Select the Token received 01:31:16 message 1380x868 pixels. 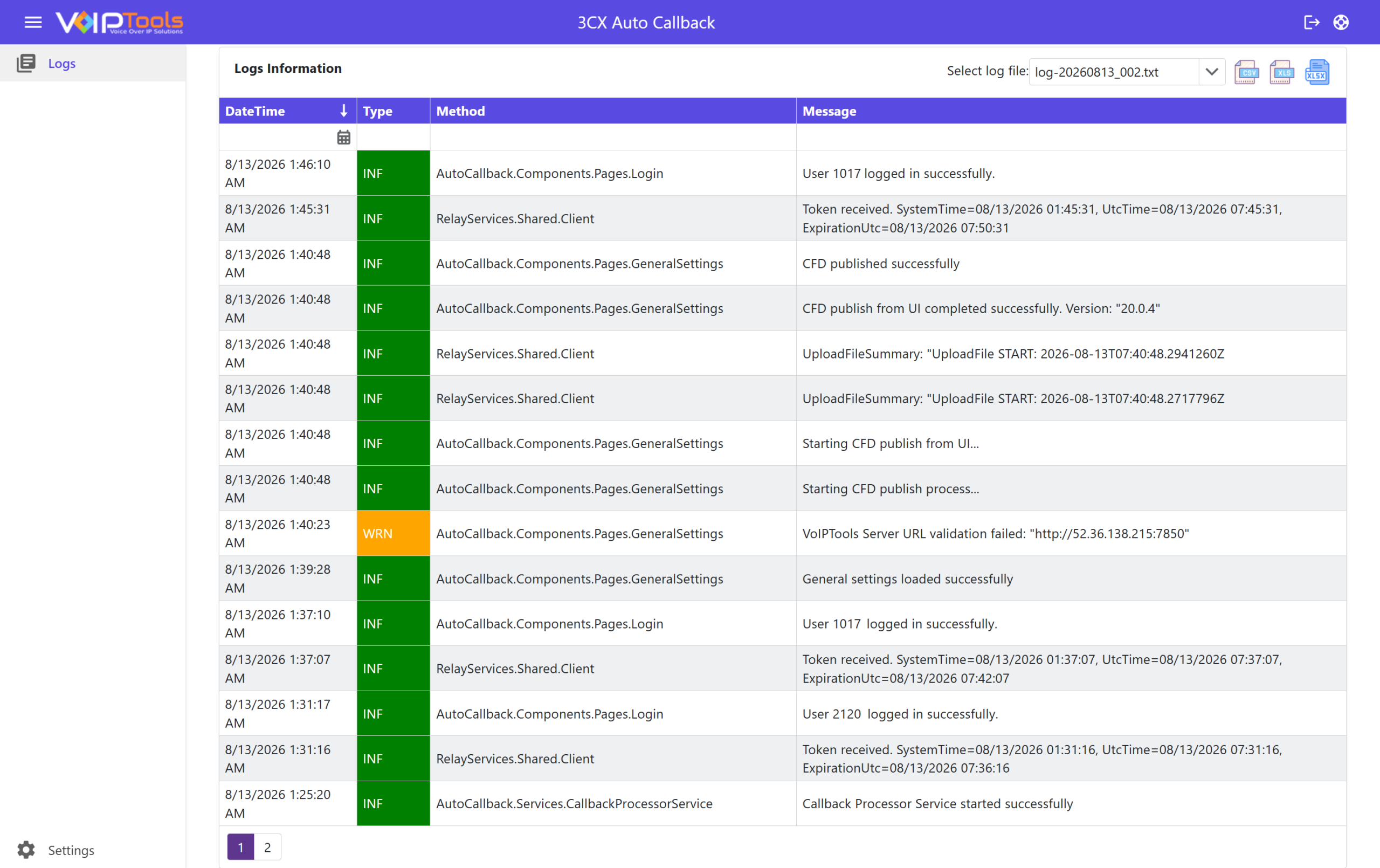pyautogui.click(x=1042, y=759)
